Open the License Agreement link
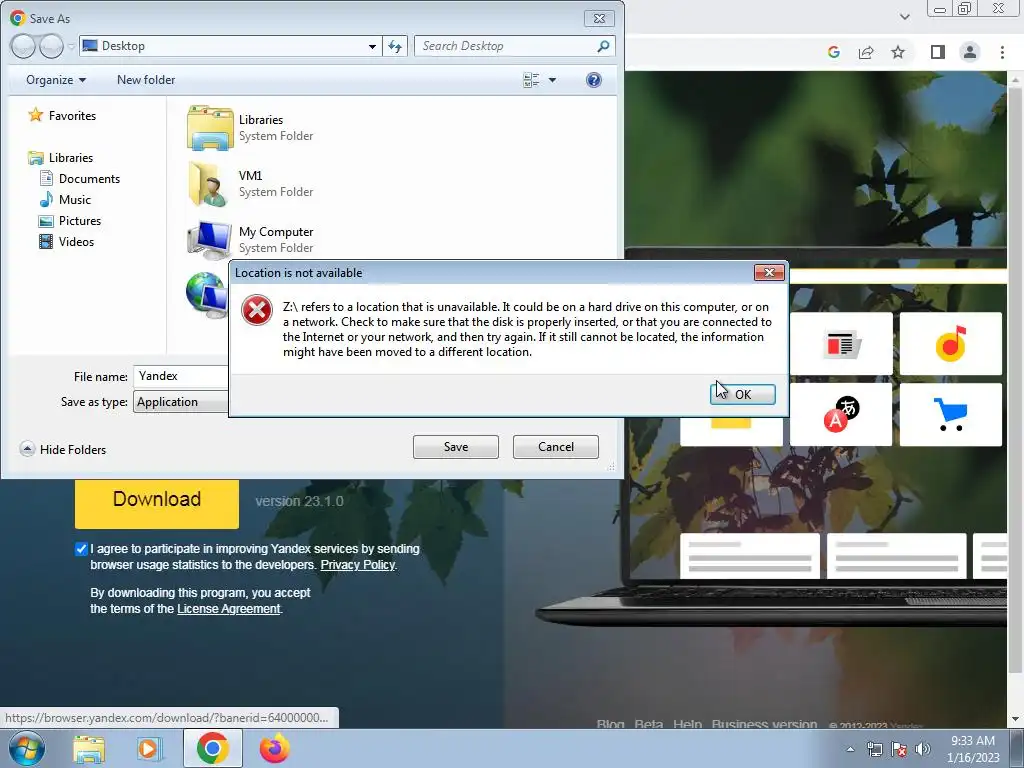Image resolution: width=1024 pixels, height=768 pixels. click(x=229, y=609)
